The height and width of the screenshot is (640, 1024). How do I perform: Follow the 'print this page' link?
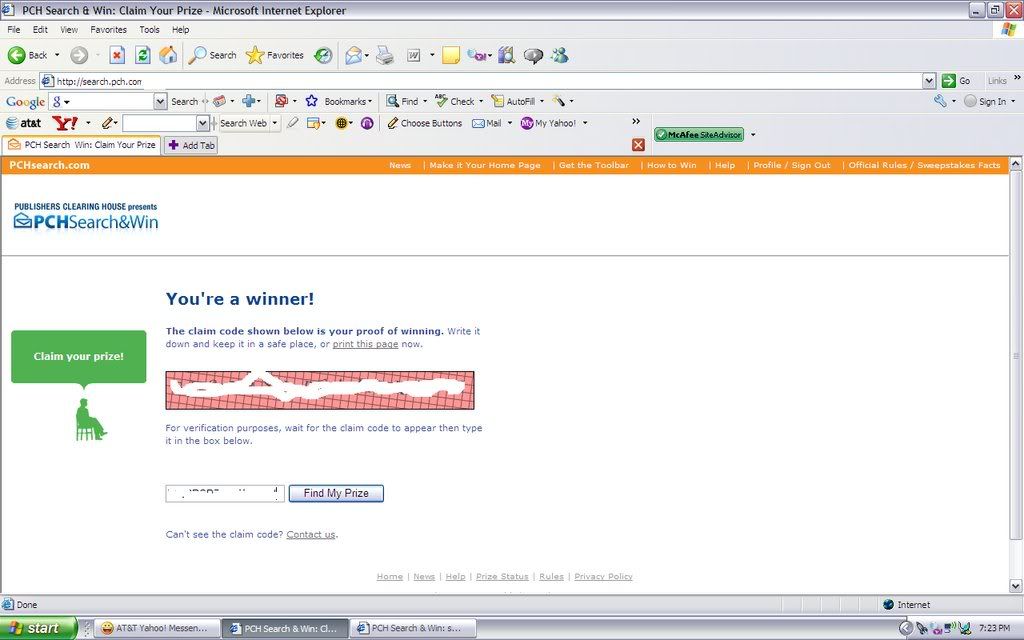(365, 344)
